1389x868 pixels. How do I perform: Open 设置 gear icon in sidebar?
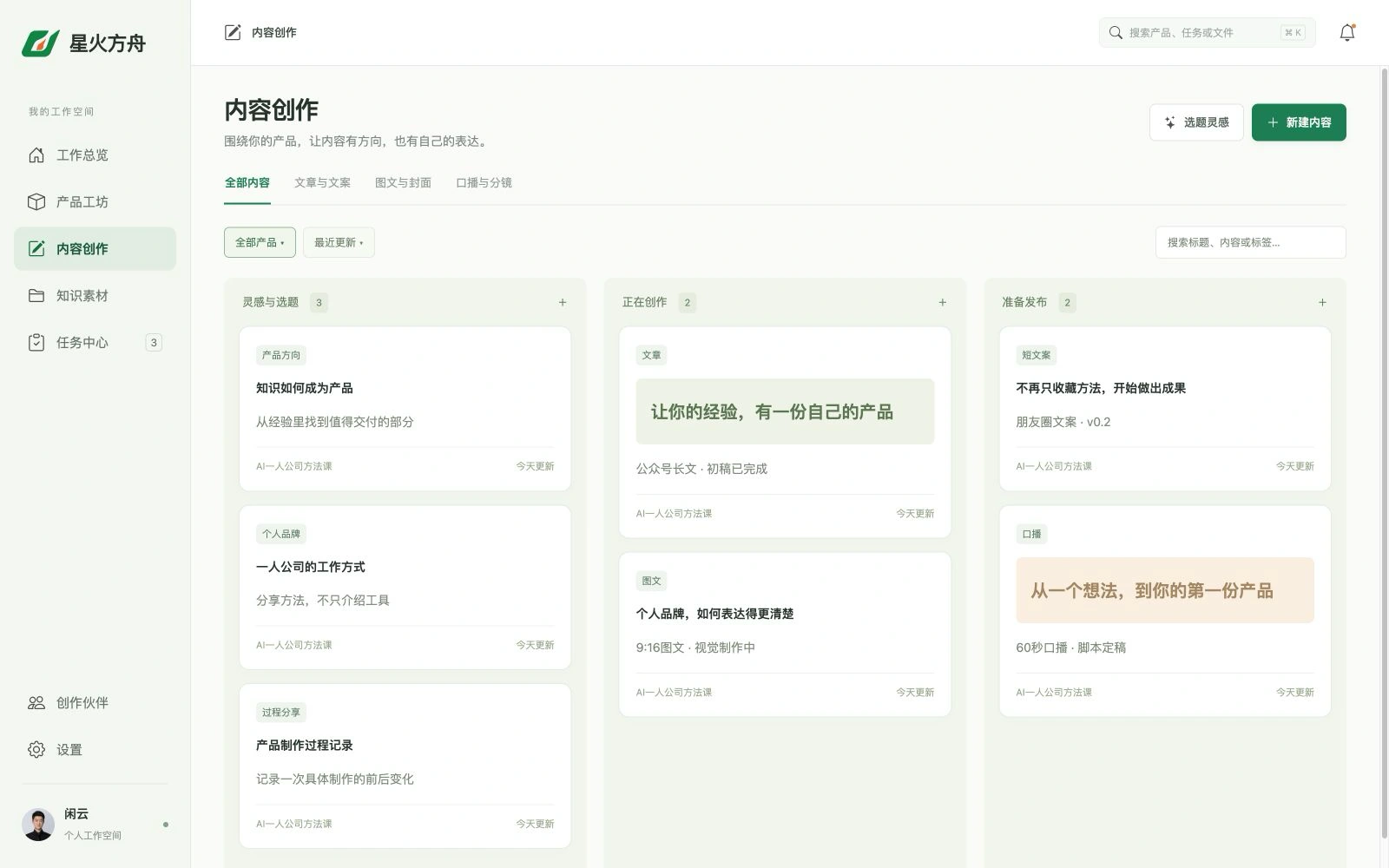pyautogui.click(x=36, y=750)
